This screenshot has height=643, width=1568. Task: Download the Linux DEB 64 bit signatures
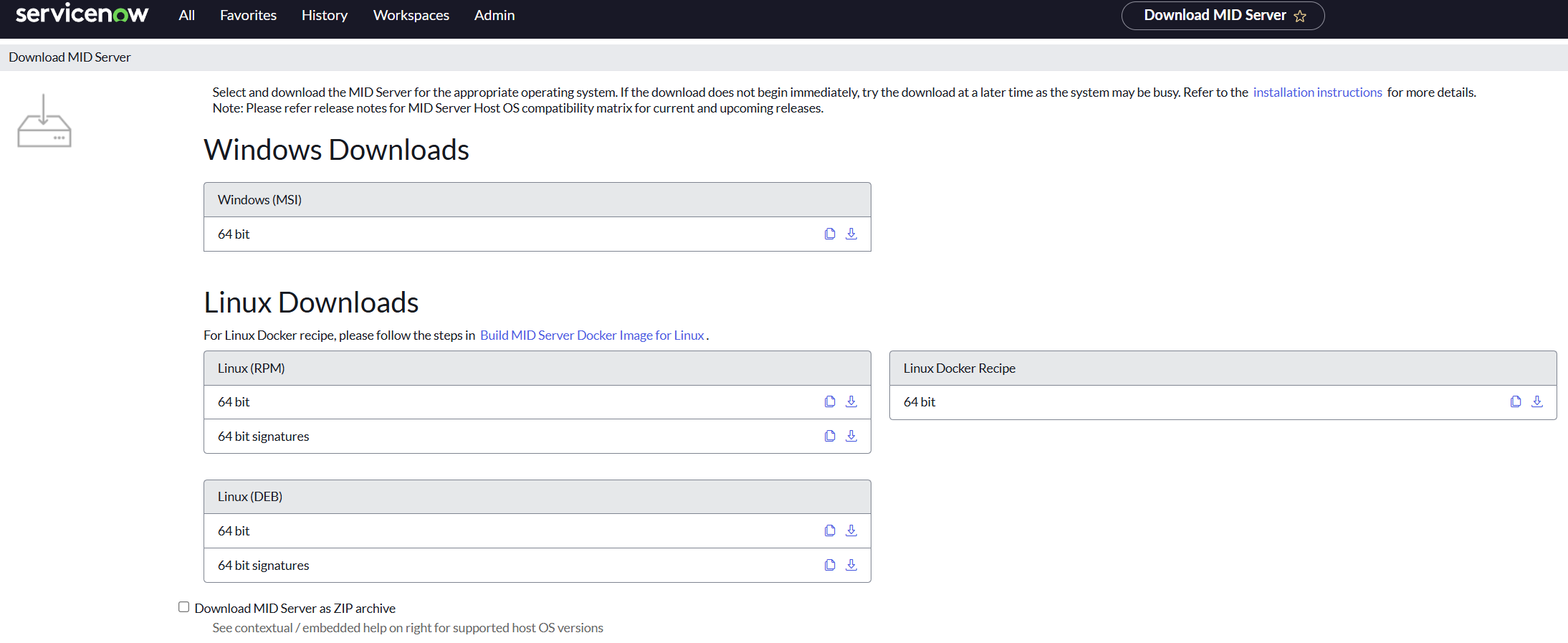pyautogui.click(x=851, y=565)
